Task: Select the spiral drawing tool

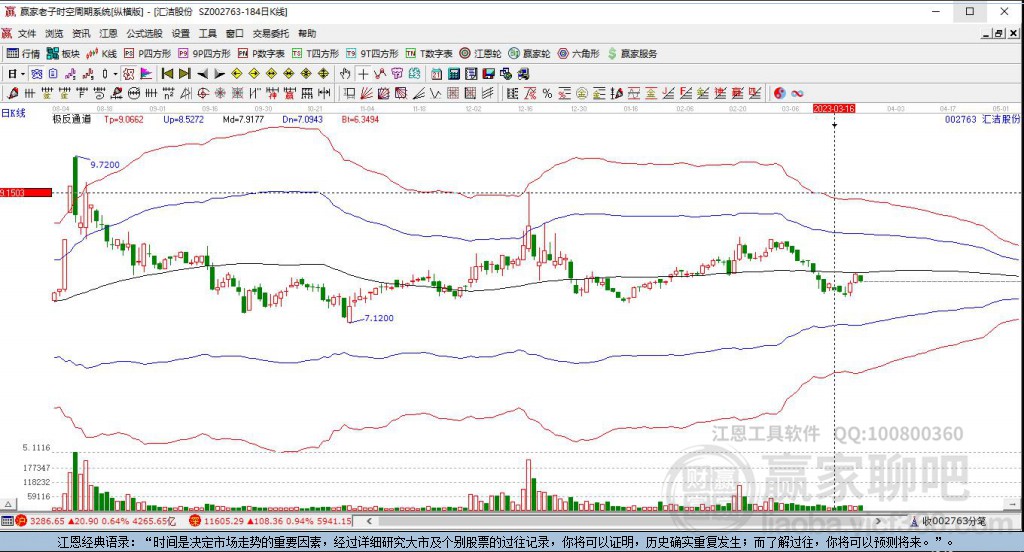Action: coord(203,93)
